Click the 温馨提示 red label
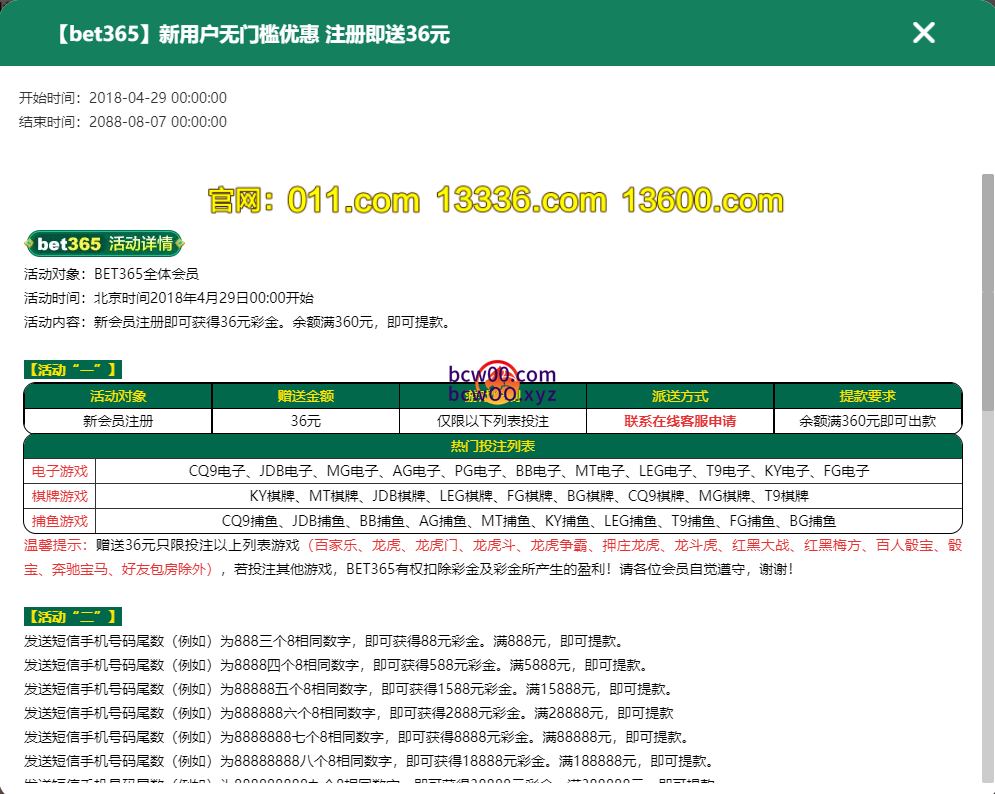Viewport: 995px width, 794px height. coord(56,545)
